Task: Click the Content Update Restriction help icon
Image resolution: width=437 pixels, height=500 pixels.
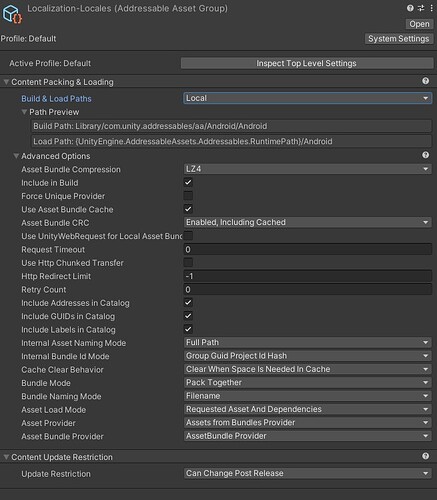Action: 425,456
